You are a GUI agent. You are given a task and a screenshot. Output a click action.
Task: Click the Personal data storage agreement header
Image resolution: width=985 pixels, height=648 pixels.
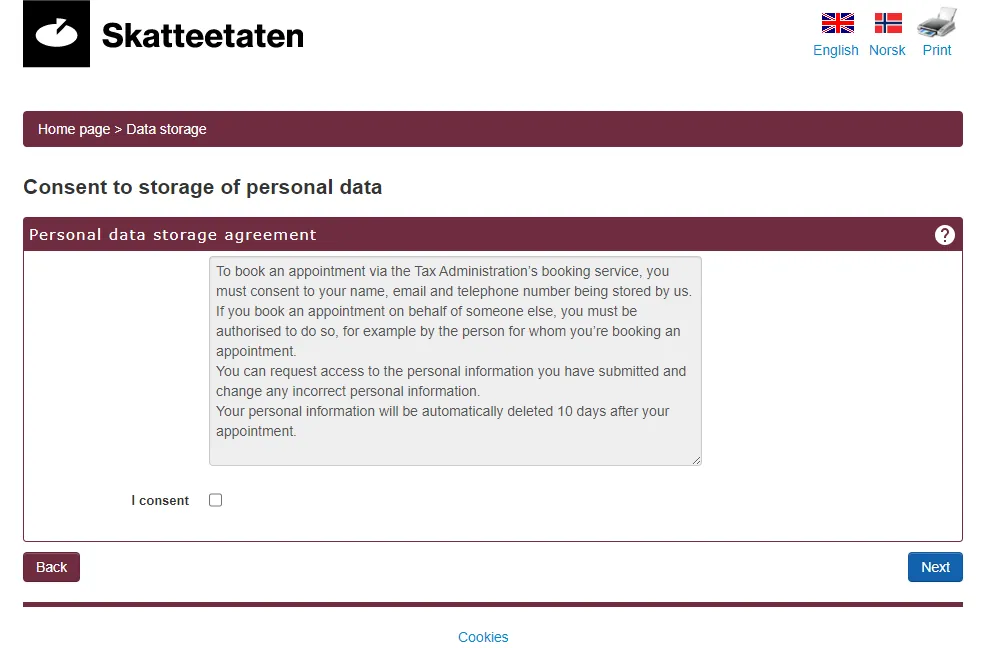[173, 235]
